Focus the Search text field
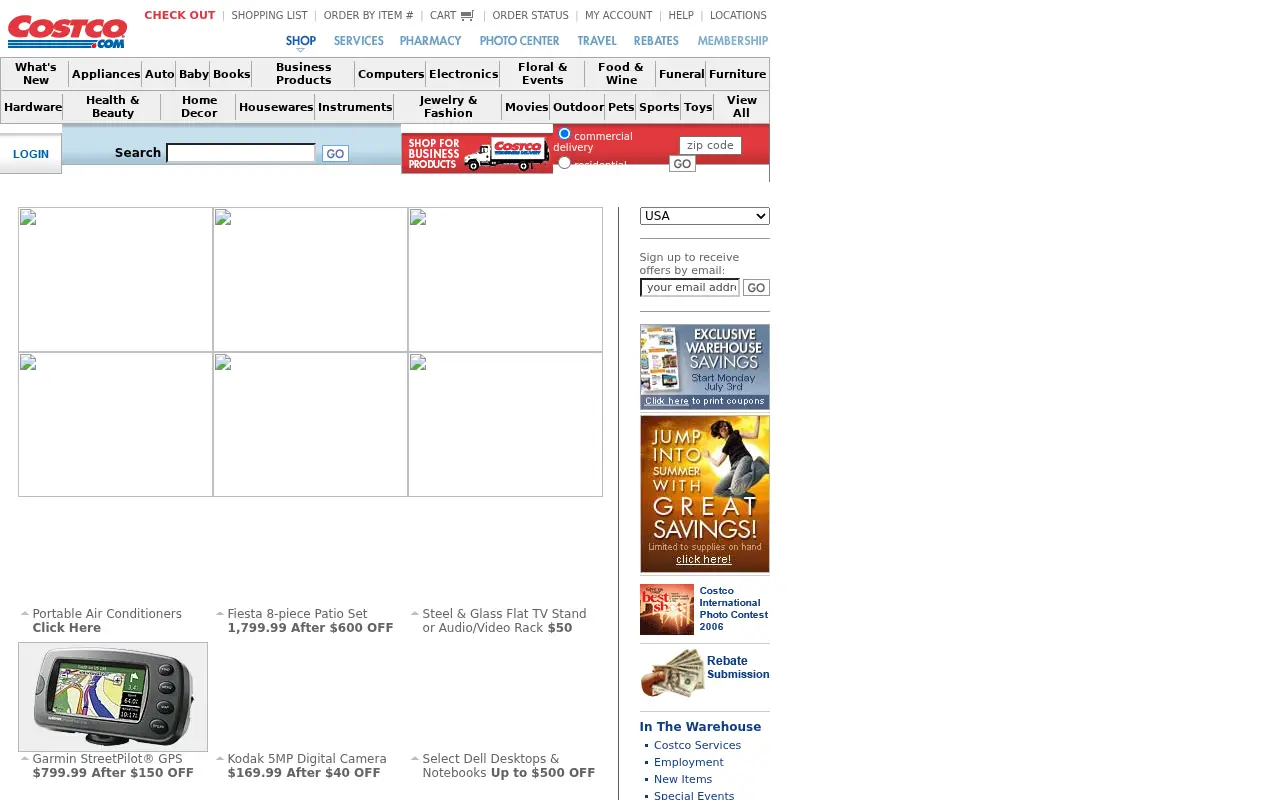 pyautogui.click(x=241, y=153)
